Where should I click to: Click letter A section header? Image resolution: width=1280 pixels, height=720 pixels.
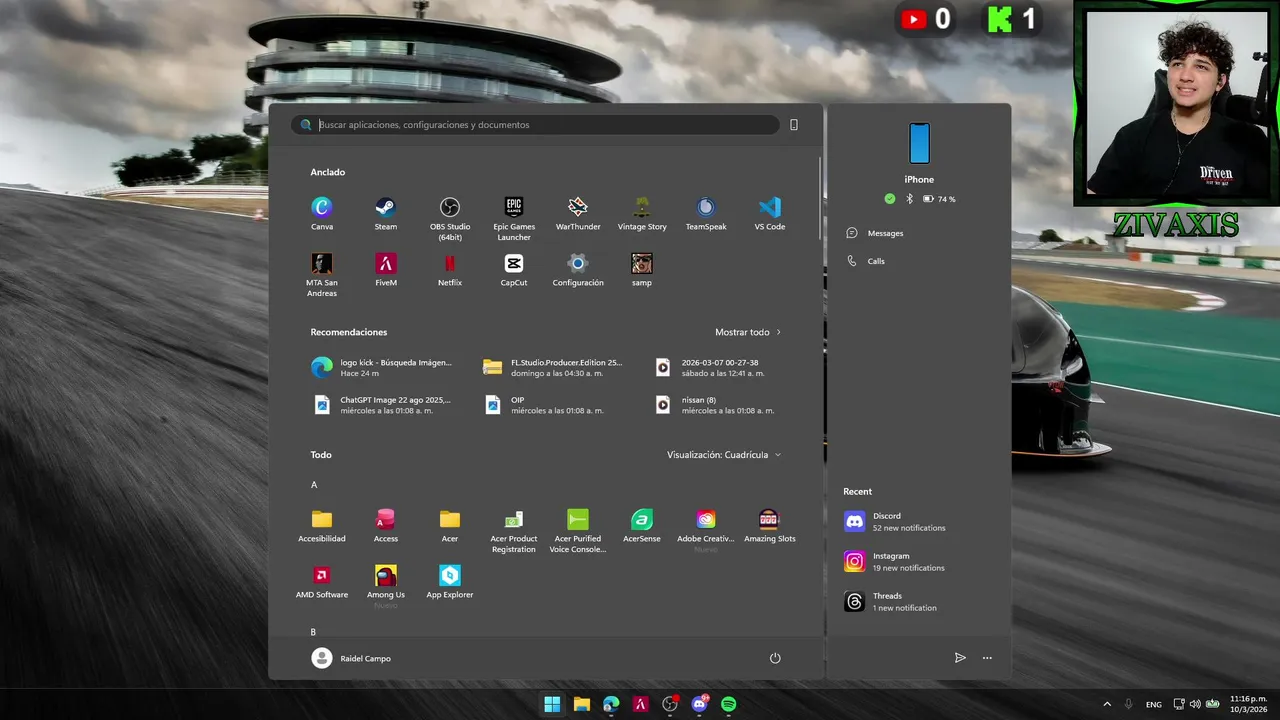314,485
